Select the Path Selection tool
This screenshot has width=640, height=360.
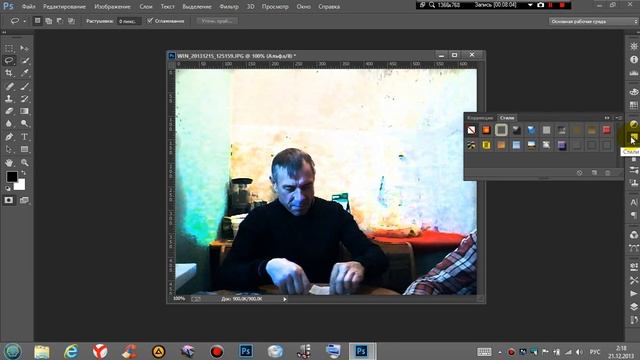pyautogui.click(x=9, y=149)
